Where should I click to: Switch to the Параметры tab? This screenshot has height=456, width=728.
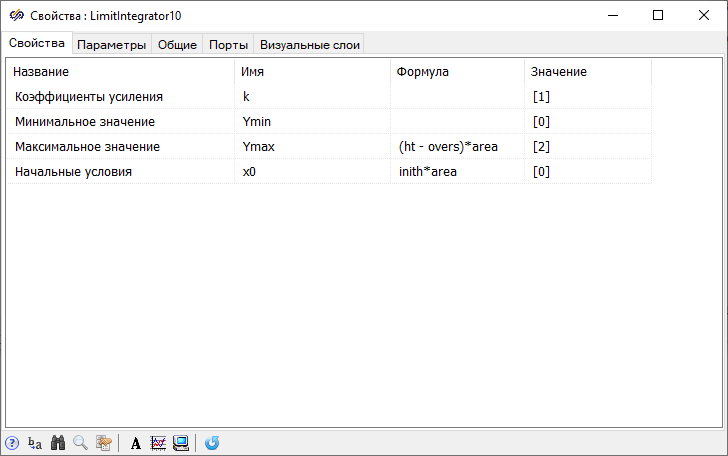pyautogui.click(x=111, y=45)
